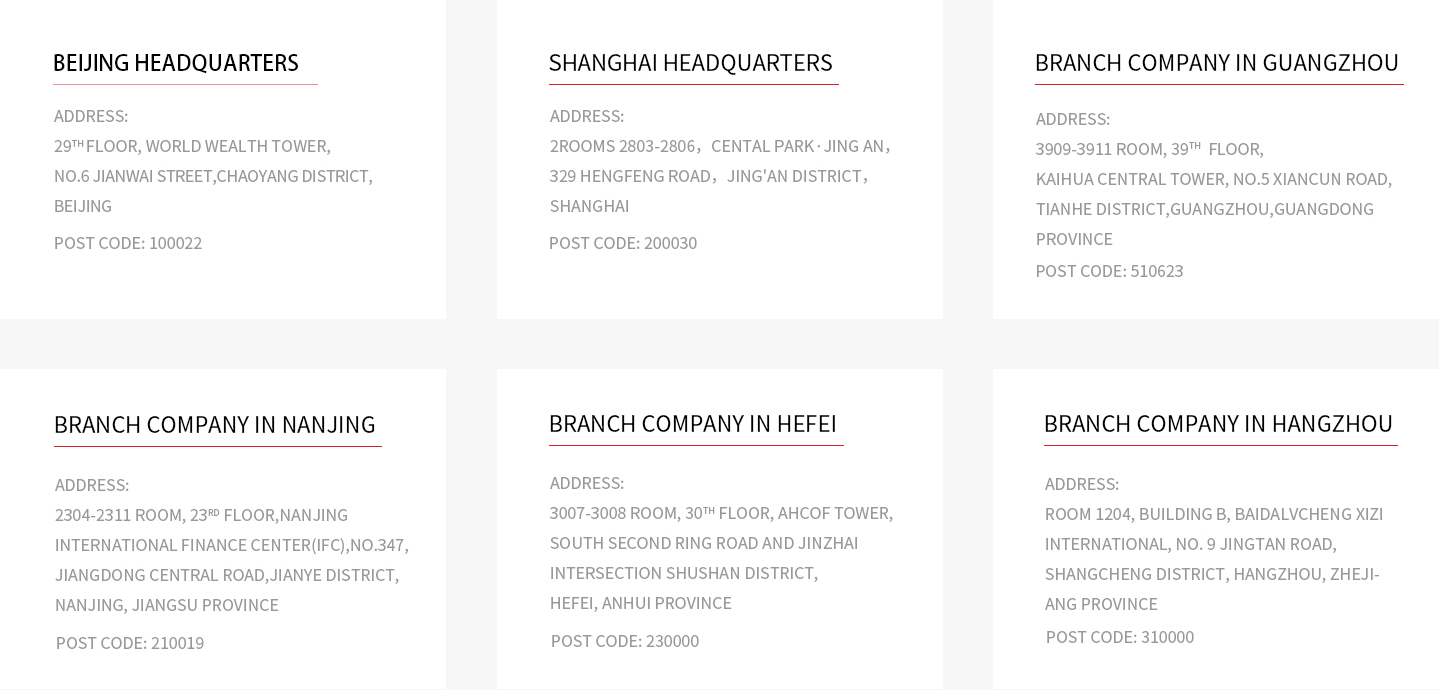Click Hangzhou post code 310000 text

(x=1120, y=637)
